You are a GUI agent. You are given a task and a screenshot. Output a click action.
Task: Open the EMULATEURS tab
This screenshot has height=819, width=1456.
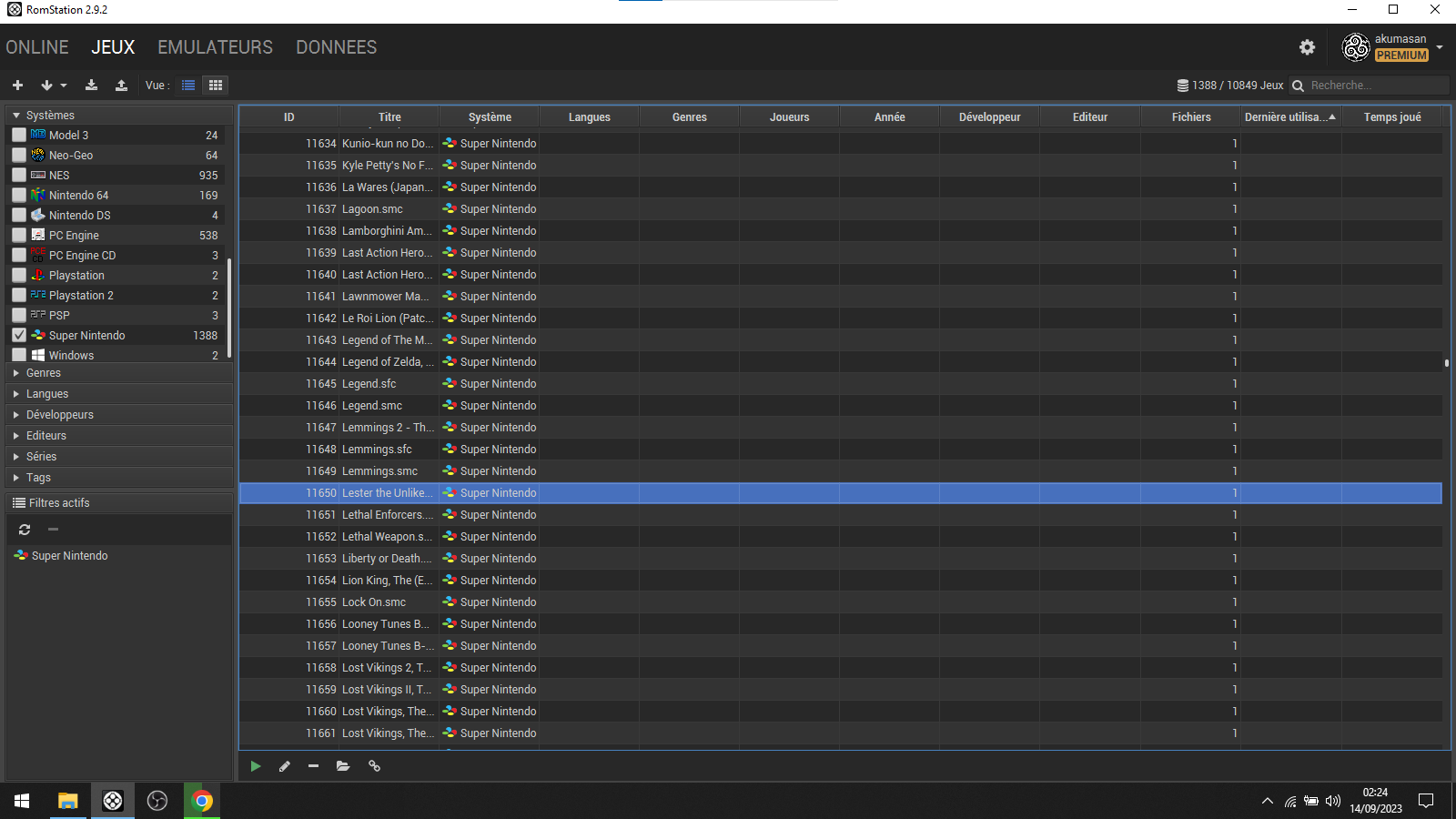point(215,47)
